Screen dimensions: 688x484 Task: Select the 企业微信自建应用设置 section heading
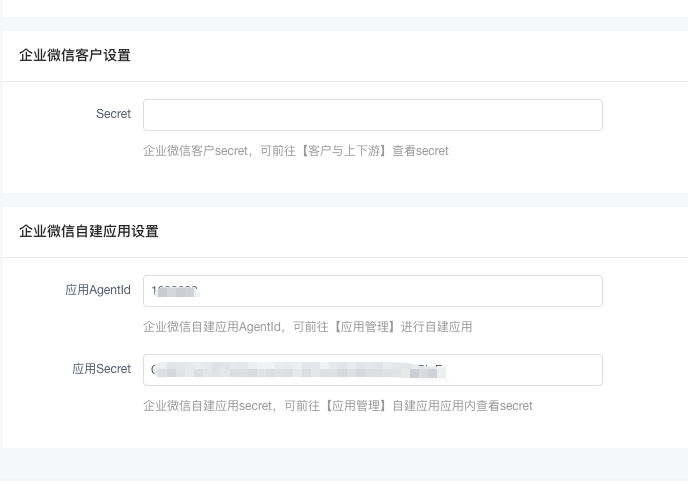coord(89,231)
